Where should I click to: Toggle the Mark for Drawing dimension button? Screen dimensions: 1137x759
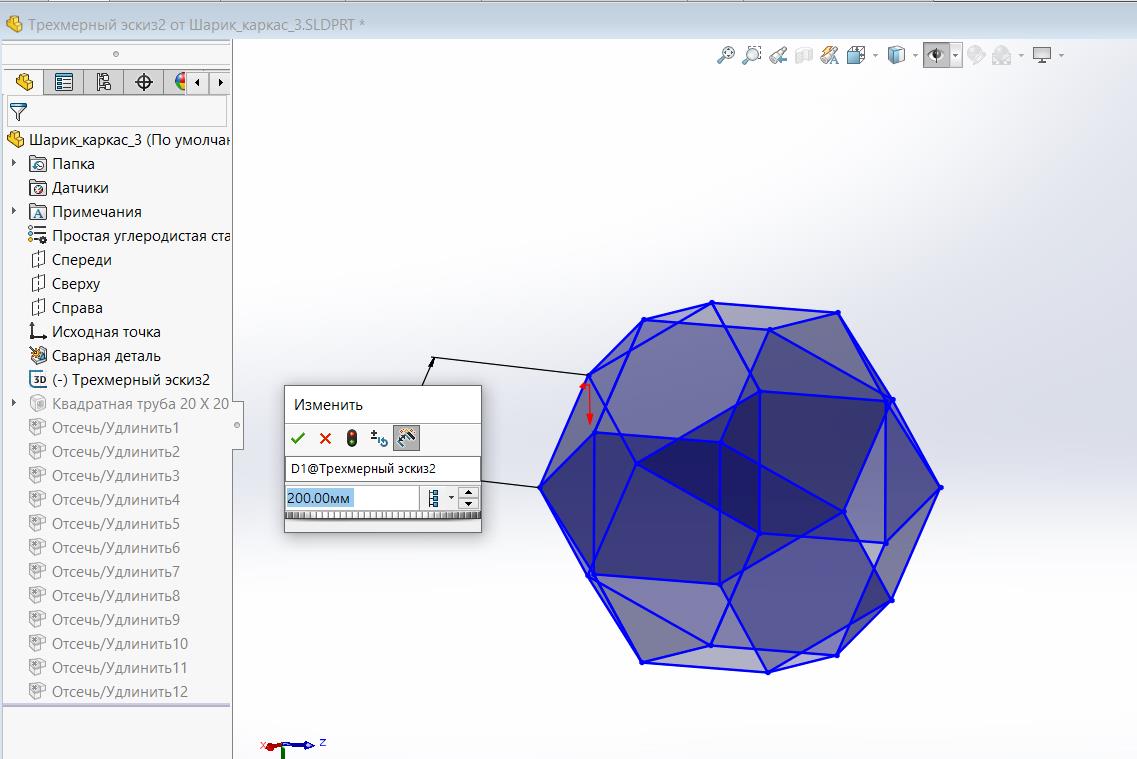406,438
